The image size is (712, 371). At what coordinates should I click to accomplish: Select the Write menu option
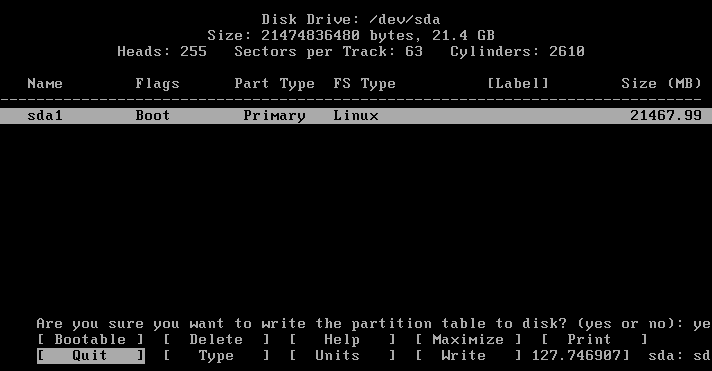[468, 356]
